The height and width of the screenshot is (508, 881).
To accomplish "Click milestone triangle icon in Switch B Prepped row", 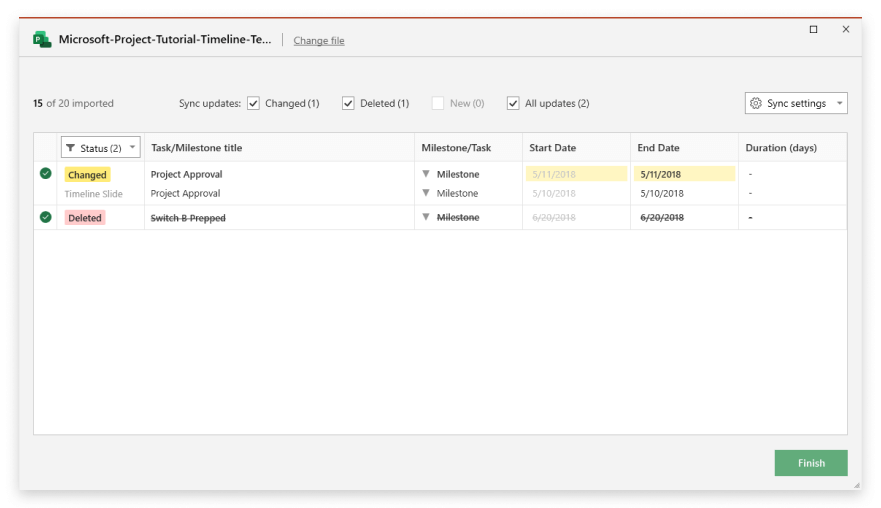I will pyautogui.click(x=426, y=217).
